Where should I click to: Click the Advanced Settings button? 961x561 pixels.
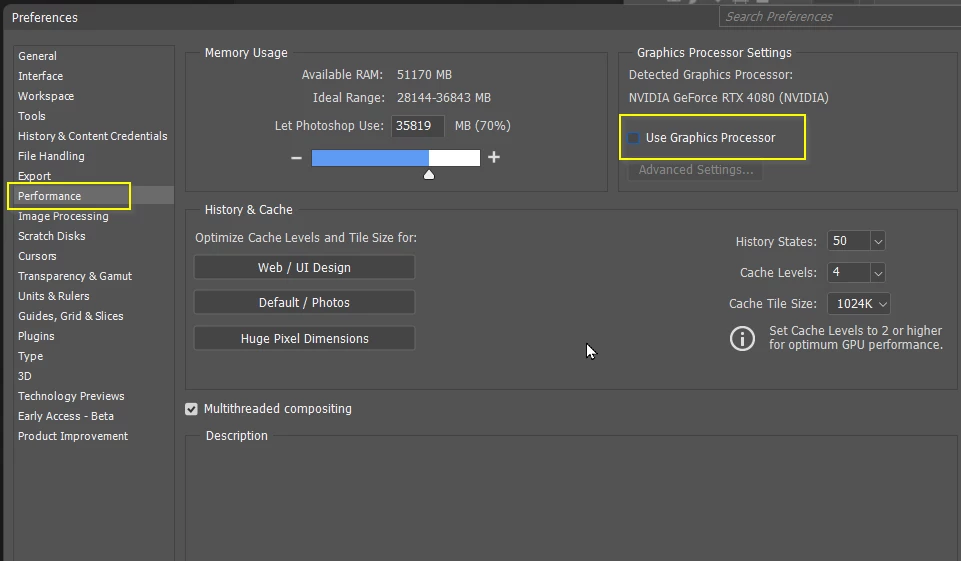696,170
